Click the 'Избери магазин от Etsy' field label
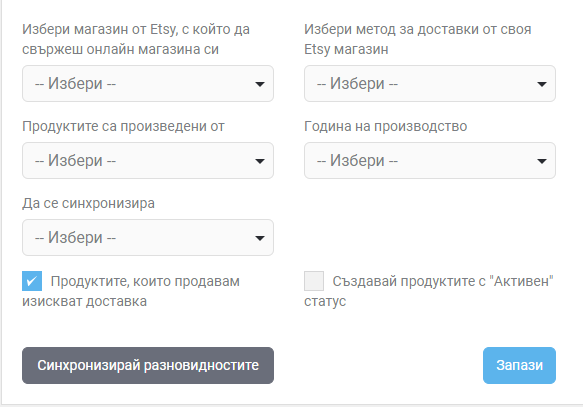Viewport: 583px width, 407px height. [136, 39]
